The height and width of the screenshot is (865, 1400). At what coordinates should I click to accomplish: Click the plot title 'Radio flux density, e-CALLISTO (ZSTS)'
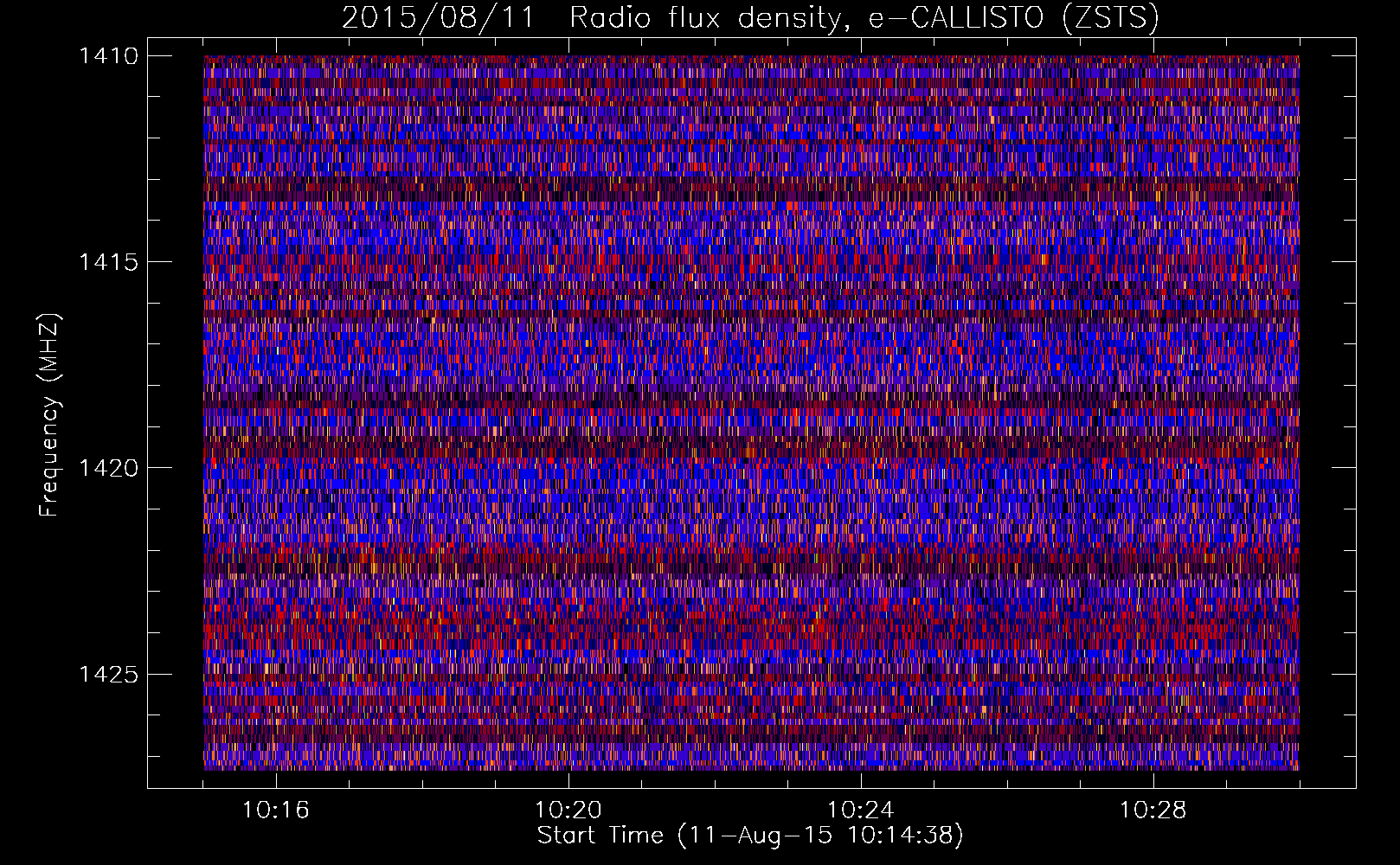864,17
